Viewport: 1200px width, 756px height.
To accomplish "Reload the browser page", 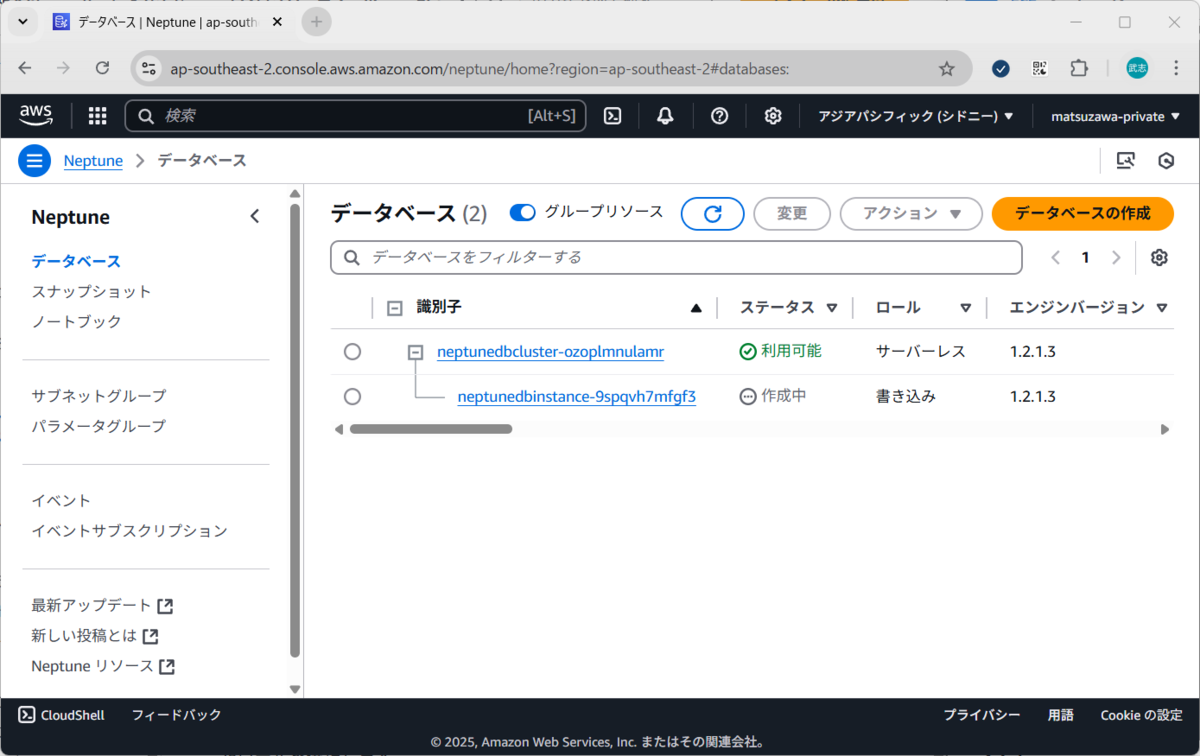I will tap(102, 68).
